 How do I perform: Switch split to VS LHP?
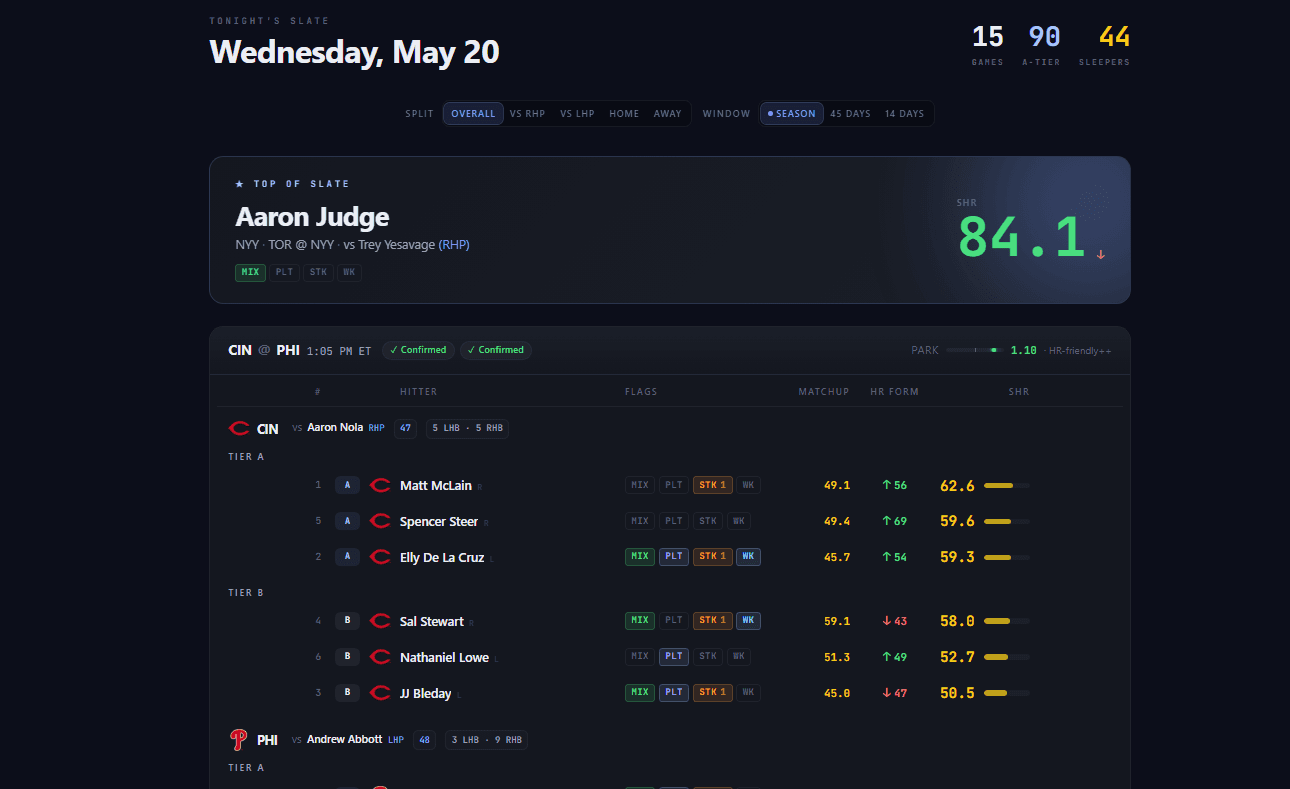pyautogui.click(x=577, y=114)
